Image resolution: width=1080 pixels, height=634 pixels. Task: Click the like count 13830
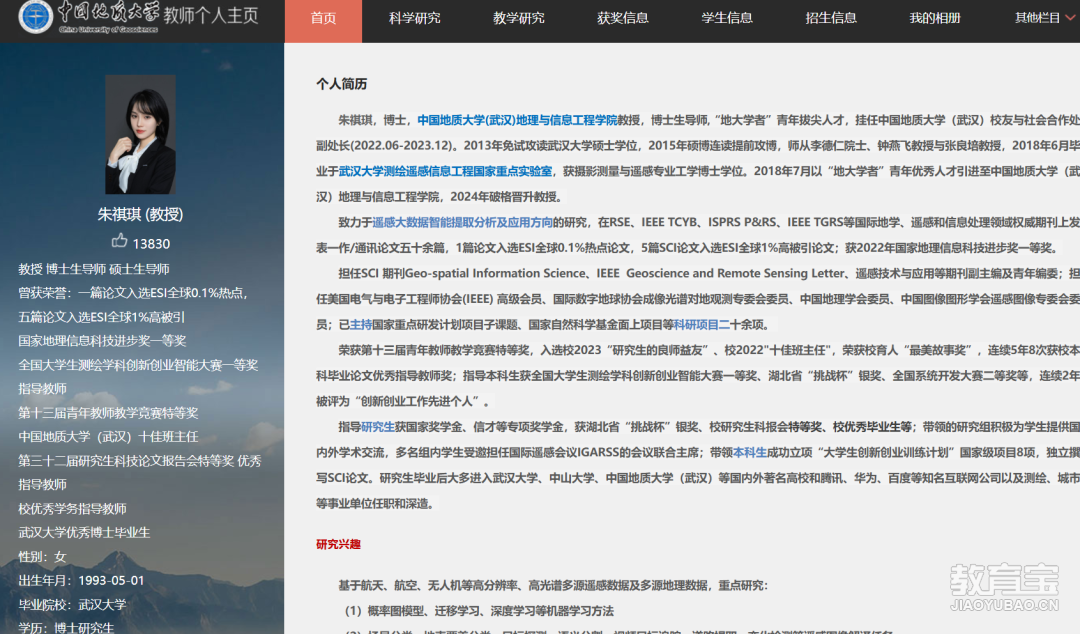151,244
